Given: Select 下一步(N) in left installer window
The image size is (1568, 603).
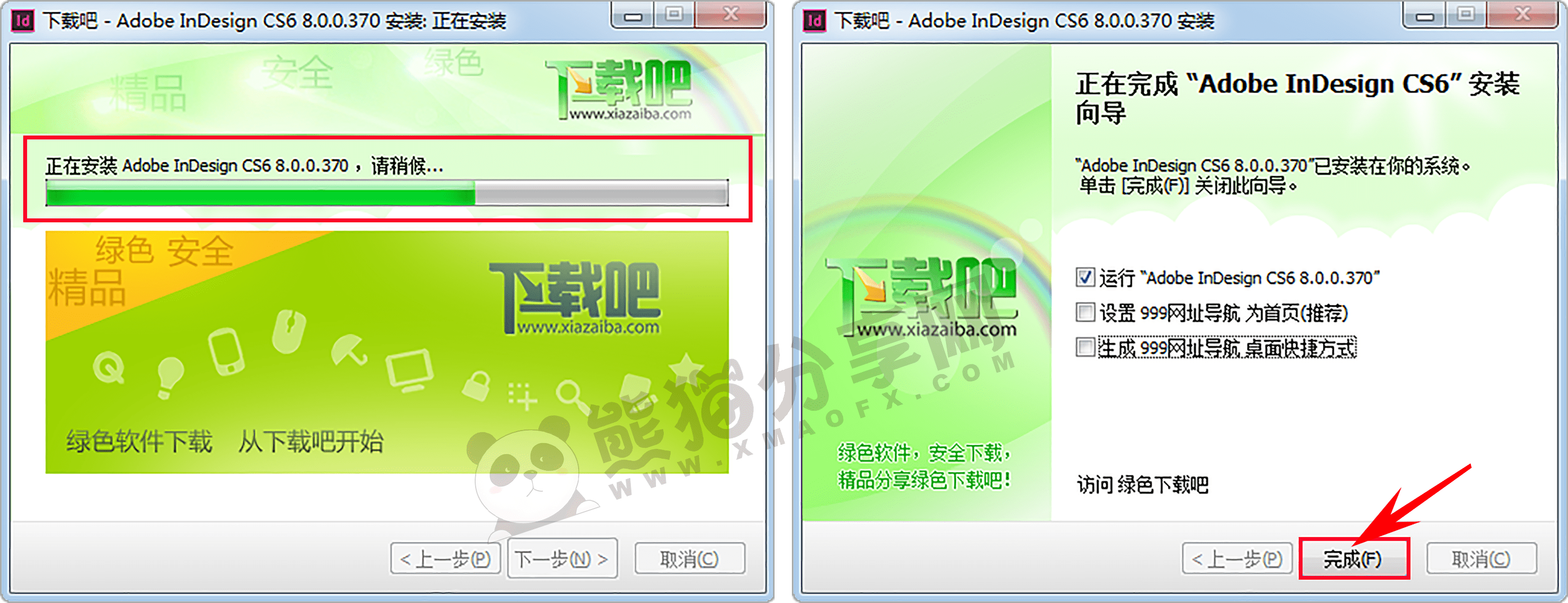Looking at the screenshot, I should tap(562, 558).
